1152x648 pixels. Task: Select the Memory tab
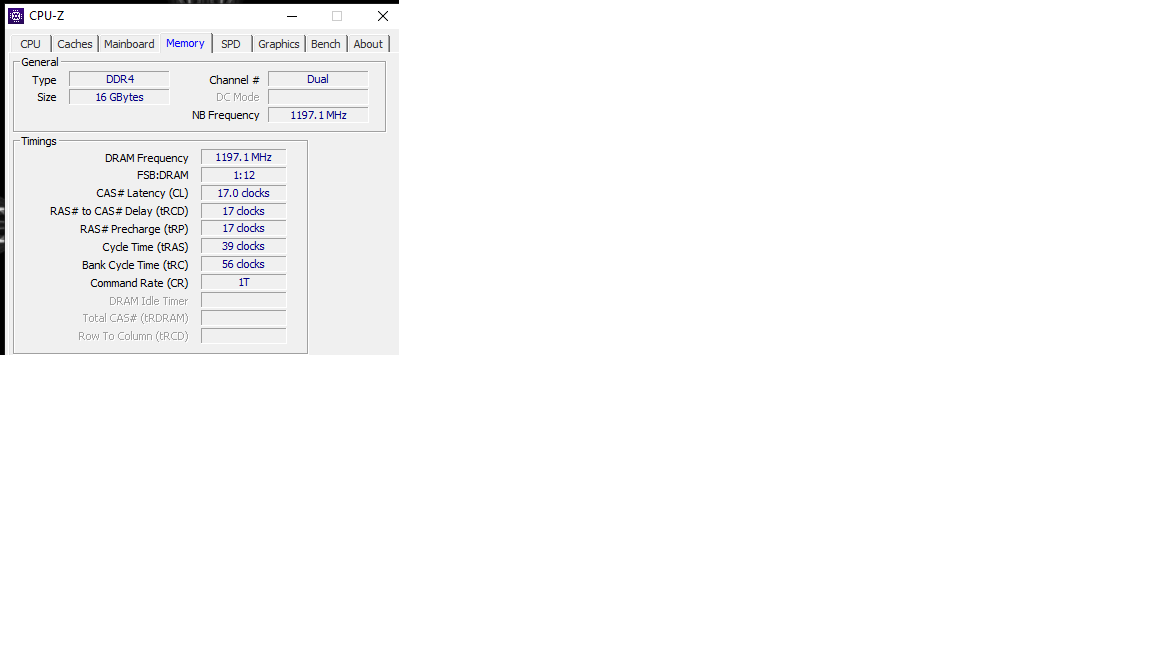[x=185, y=43]
